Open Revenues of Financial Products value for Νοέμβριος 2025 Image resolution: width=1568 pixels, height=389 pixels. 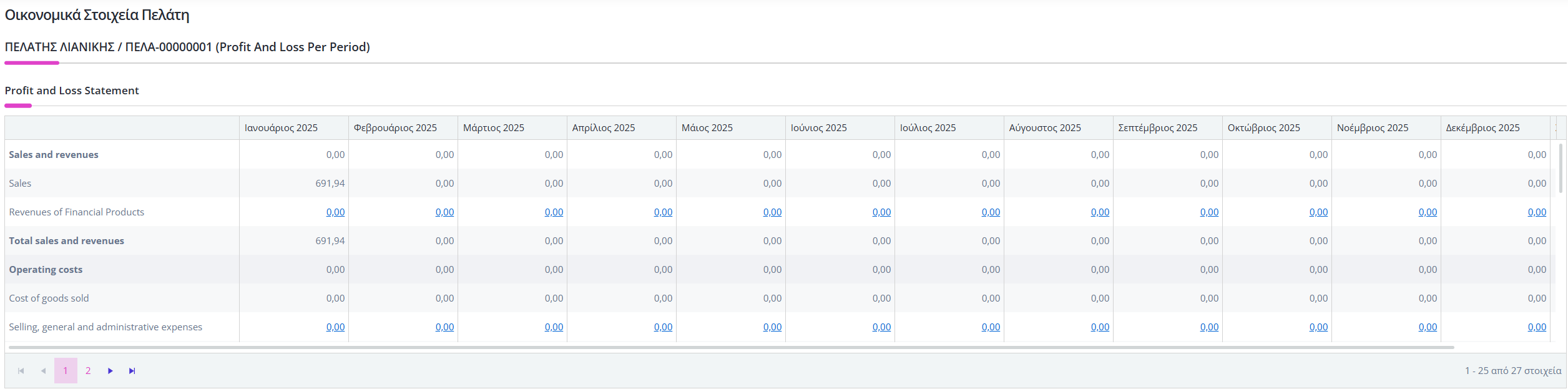pos(1428,212)
